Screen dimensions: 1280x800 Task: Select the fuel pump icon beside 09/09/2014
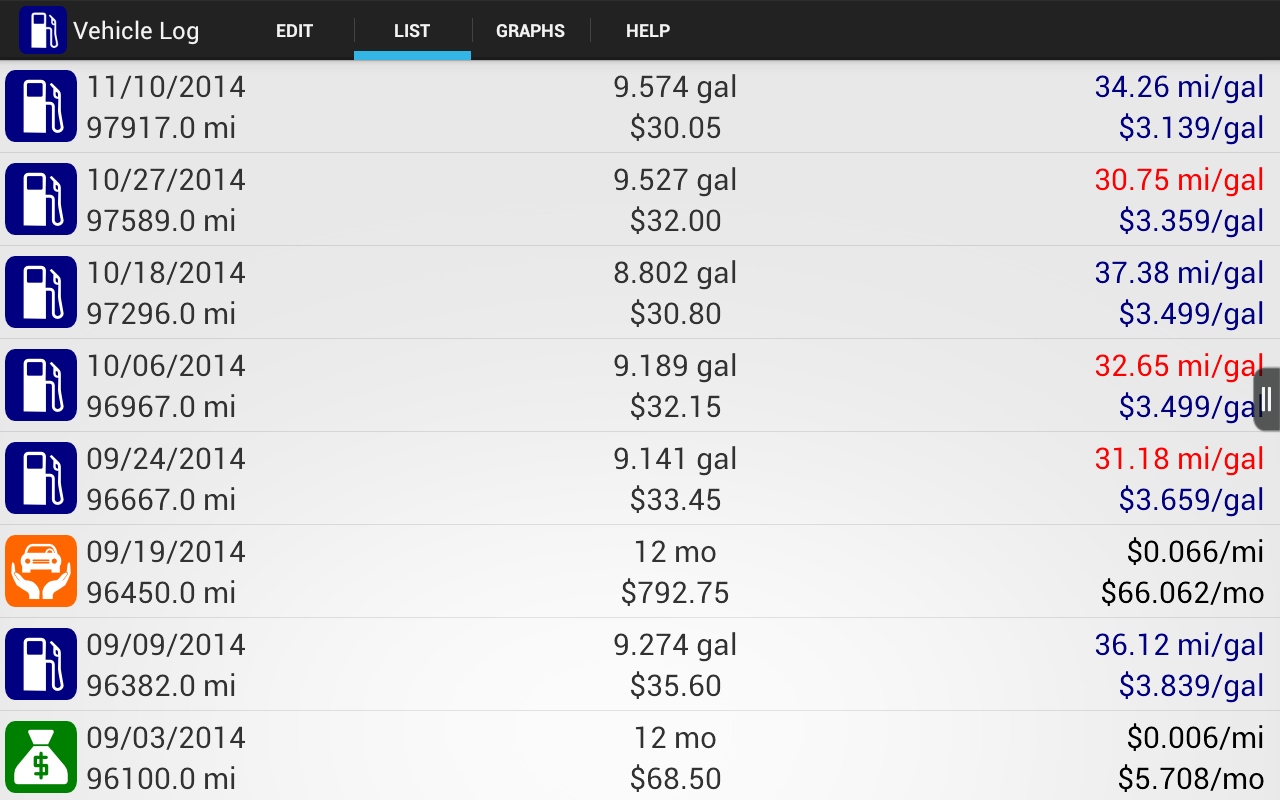pyautogui.click(x=41, y=663)
